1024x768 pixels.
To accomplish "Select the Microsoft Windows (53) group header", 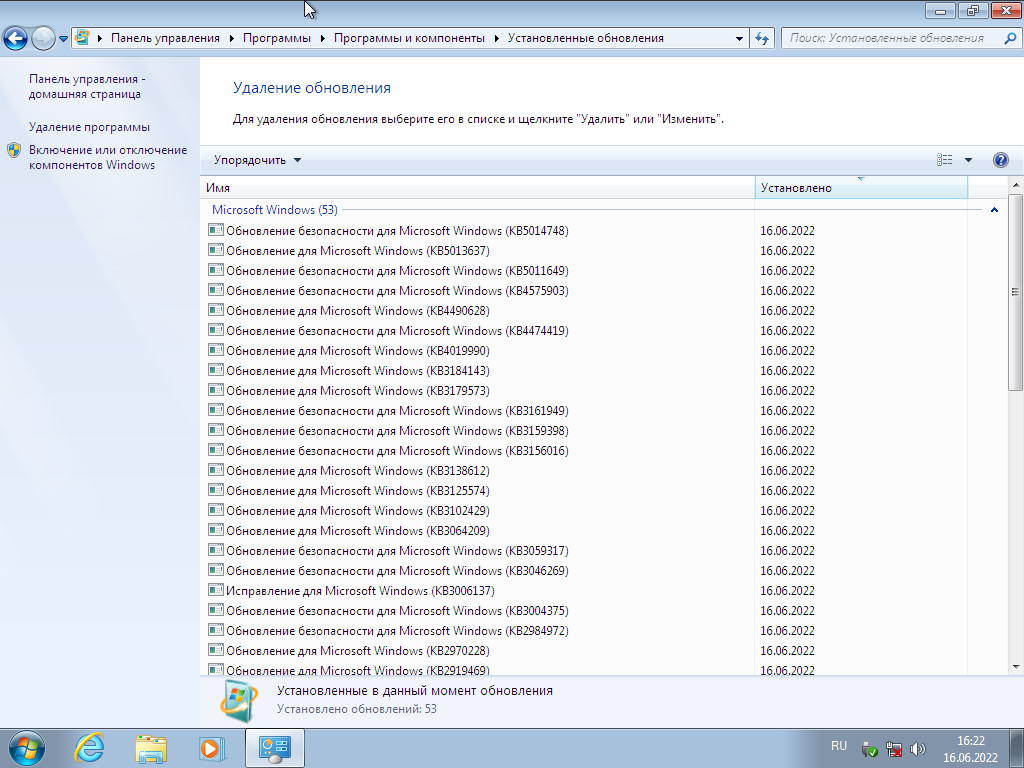I will [275, 210].
